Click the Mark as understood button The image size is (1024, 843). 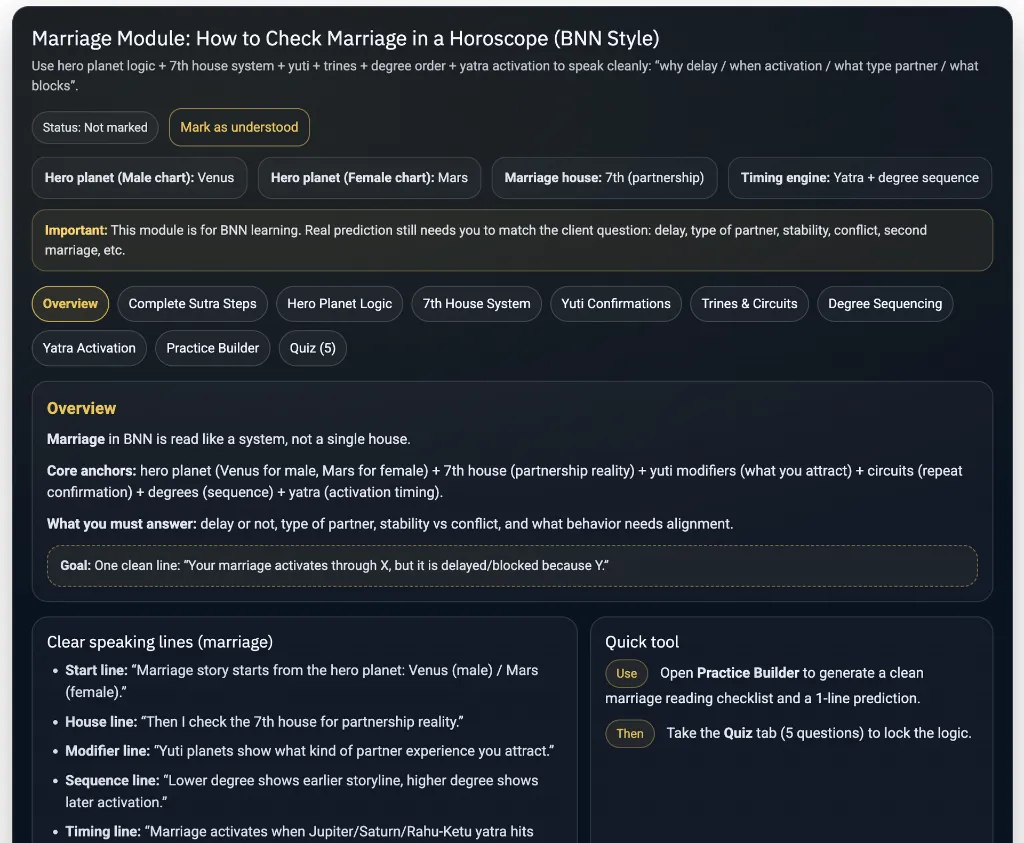click(x=239, y=127)
